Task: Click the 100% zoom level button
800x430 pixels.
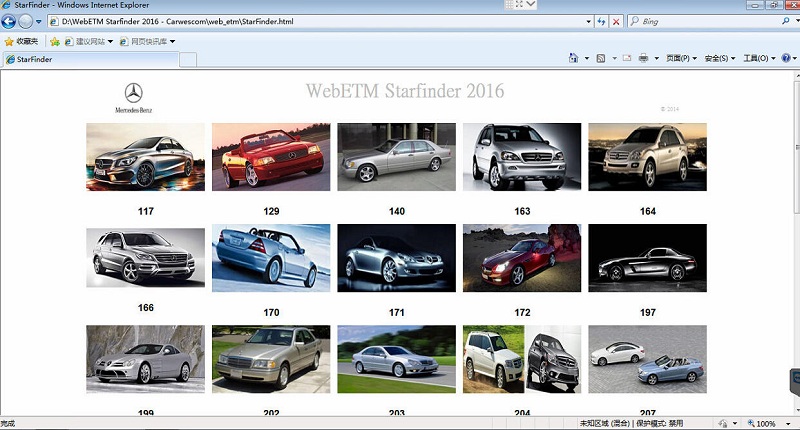Action: point(762,423)
